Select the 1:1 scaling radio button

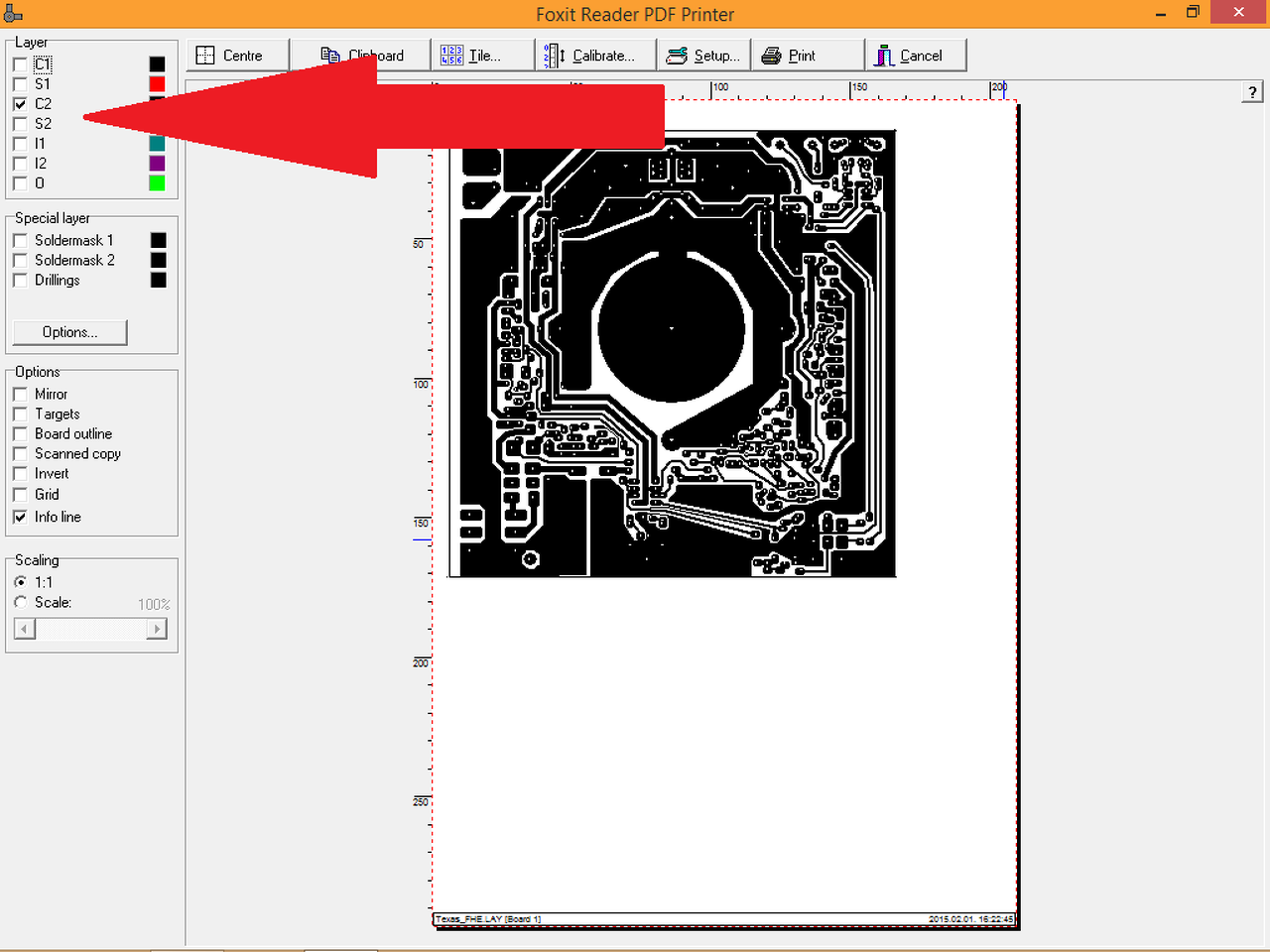coord(20,582)
